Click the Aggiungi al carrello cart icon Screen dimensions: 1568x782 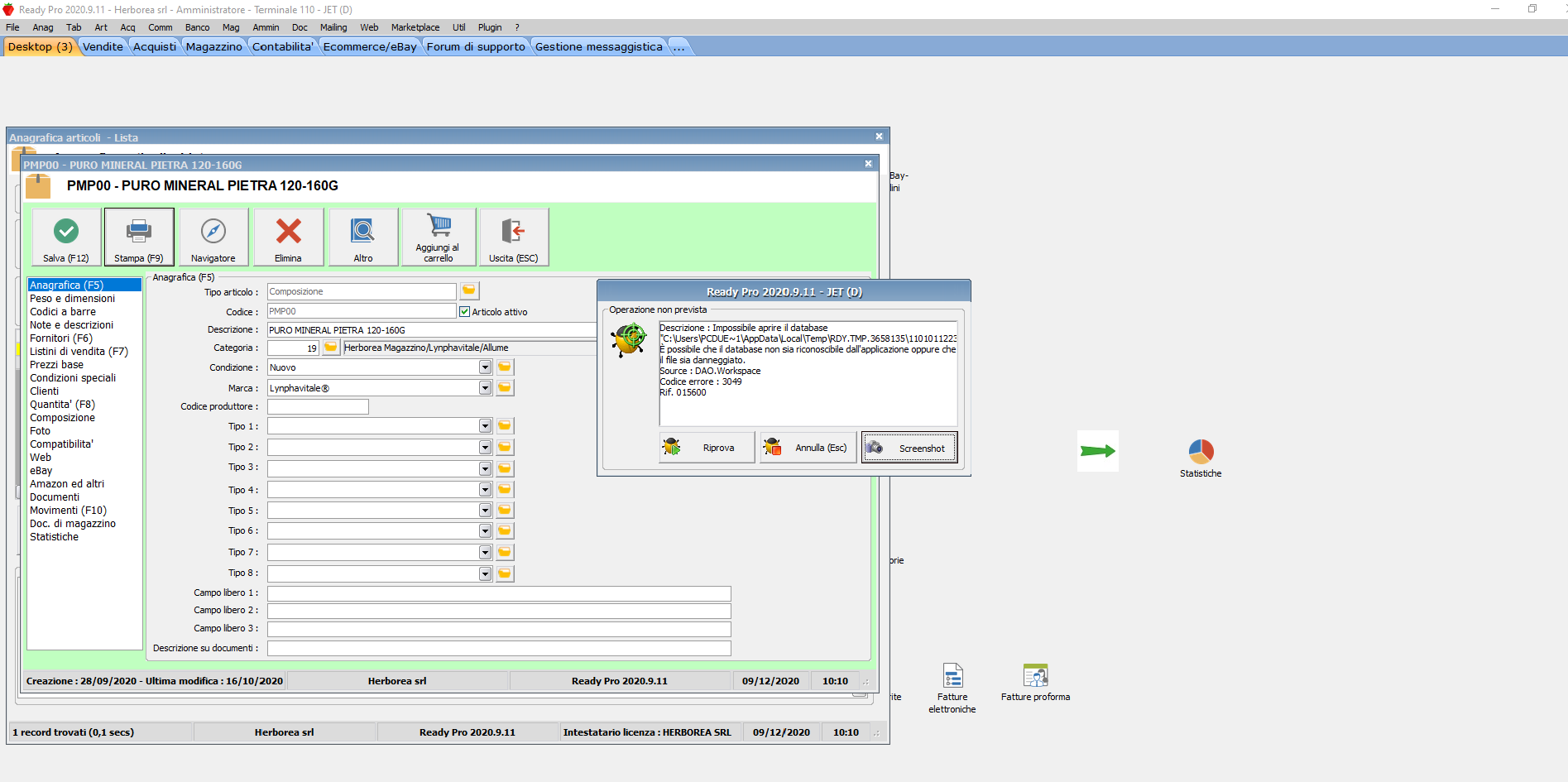[439, 225]
